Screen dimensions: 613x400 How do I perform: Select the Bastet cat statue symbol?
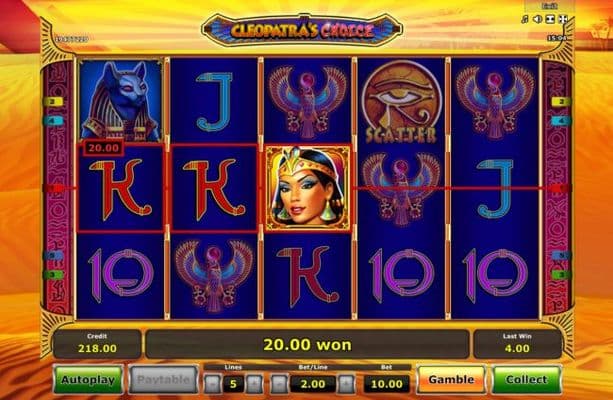[x=120, y=100]
